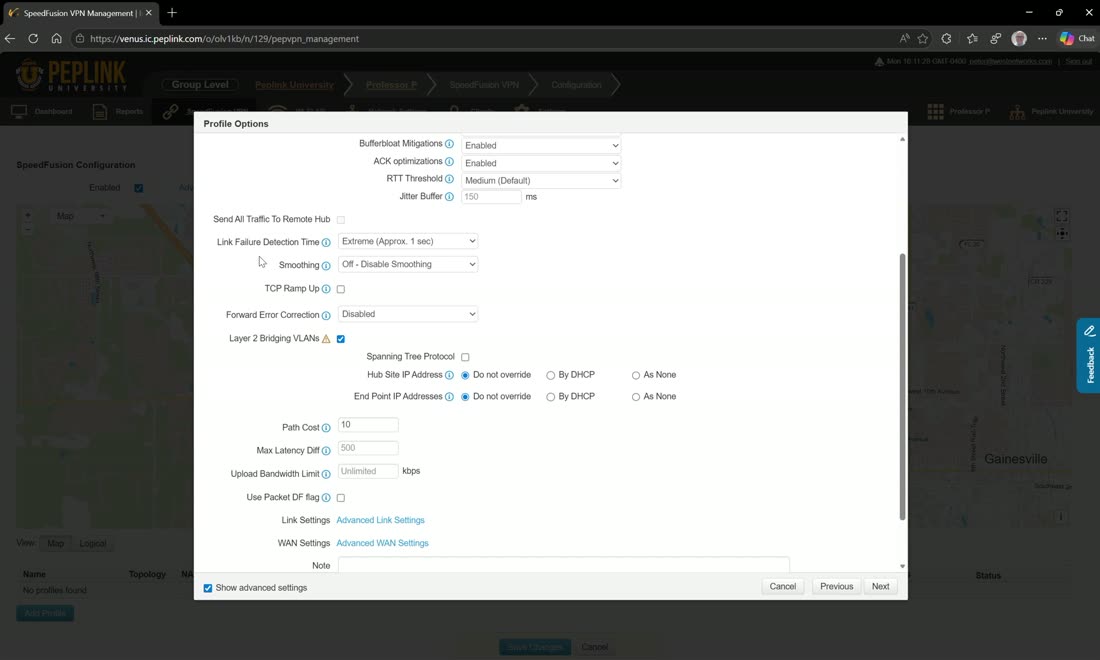Select End Point IP As None
Viewport: 1100px width, 660px height.
[636, 397]
